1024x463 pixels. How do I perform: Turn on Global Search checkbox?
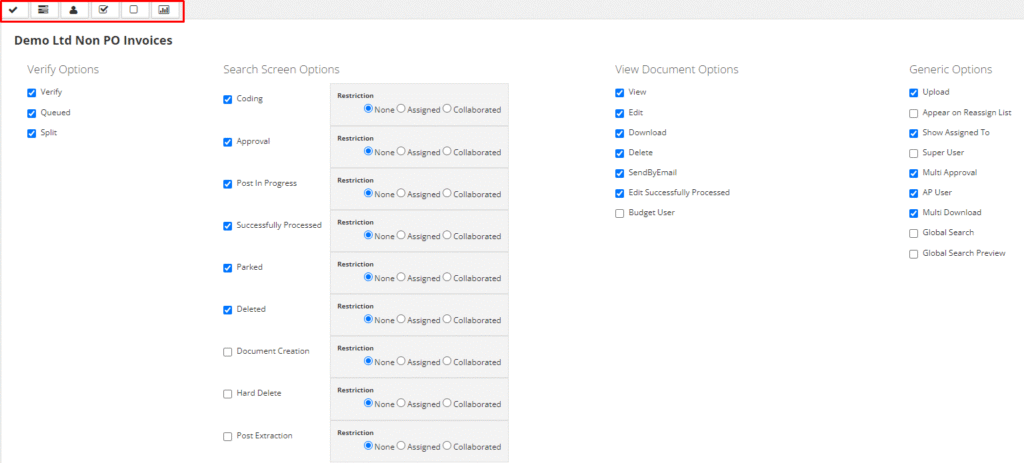coord(914,233)
